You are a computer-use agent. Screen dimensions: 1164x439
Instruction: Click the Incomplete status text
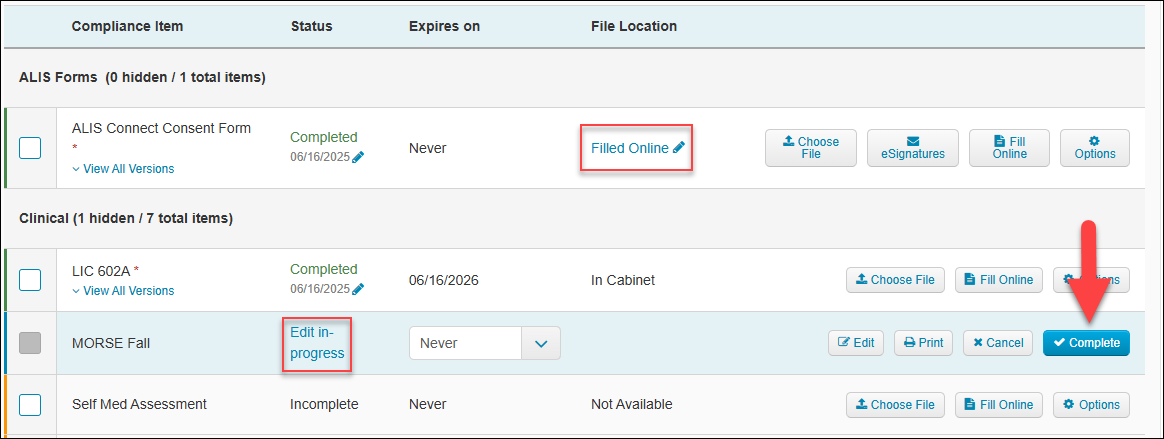324,405
